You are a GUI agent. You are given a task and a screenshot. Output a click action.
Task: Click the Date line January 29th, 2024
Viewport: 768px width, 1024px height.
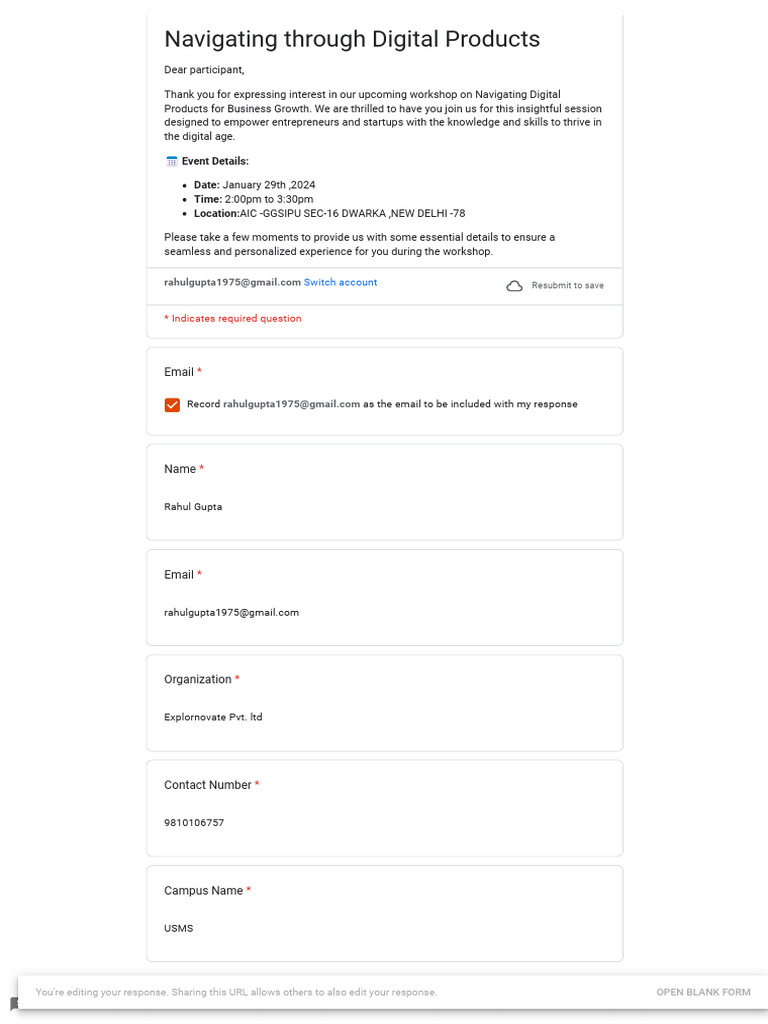coord(254,185)
